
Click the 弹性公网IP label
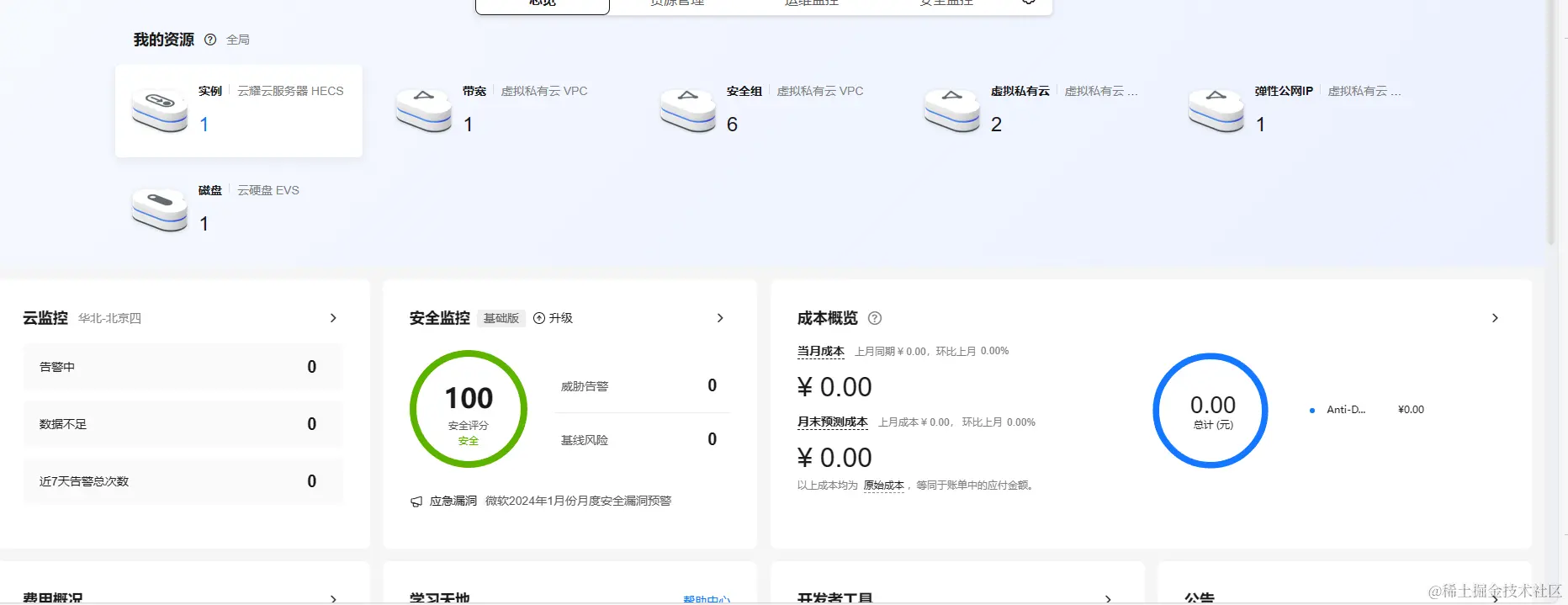[1284, 91]
